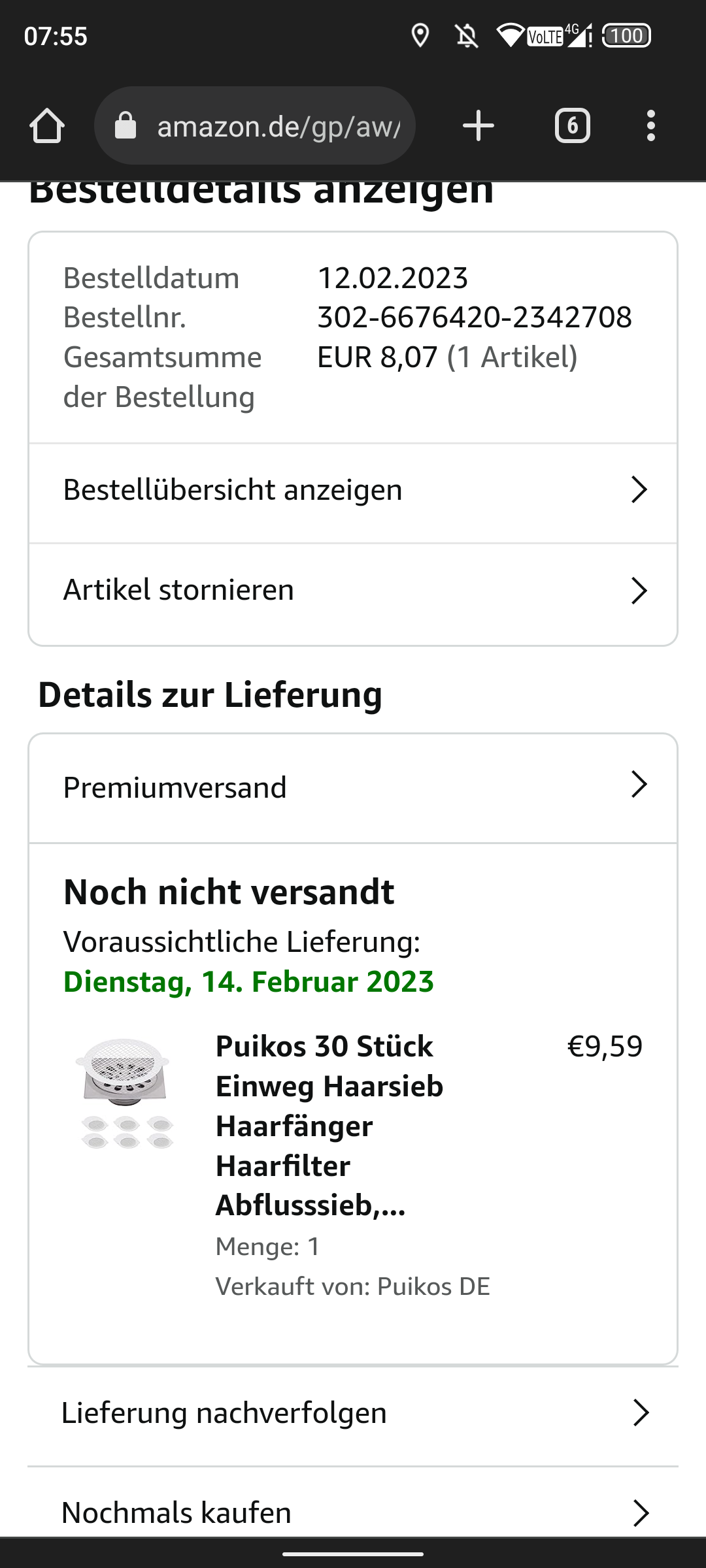
Task: Tap the muted notifications bell icon
Action: point(467,35)
